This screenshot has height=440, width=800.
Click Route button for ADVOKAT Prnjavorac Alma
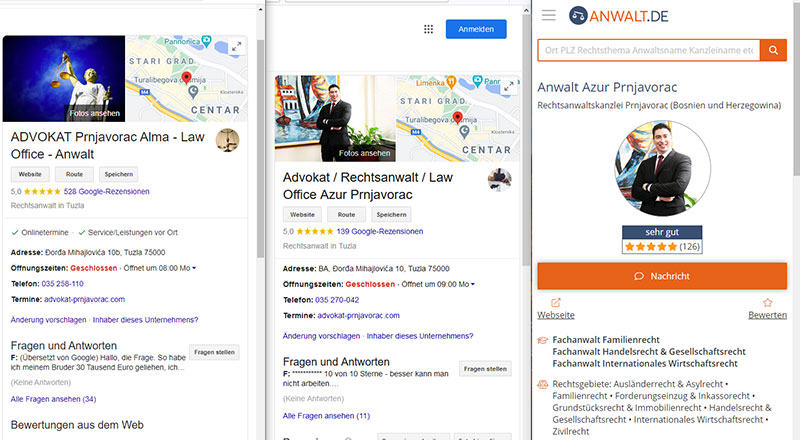click(74, 174)
